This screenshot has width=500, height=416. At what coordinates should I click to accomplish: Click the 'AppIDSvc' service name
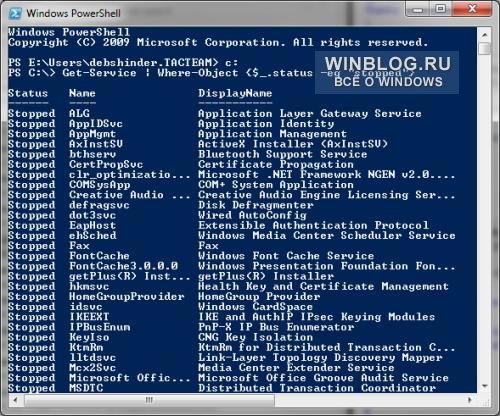(96, 124)
